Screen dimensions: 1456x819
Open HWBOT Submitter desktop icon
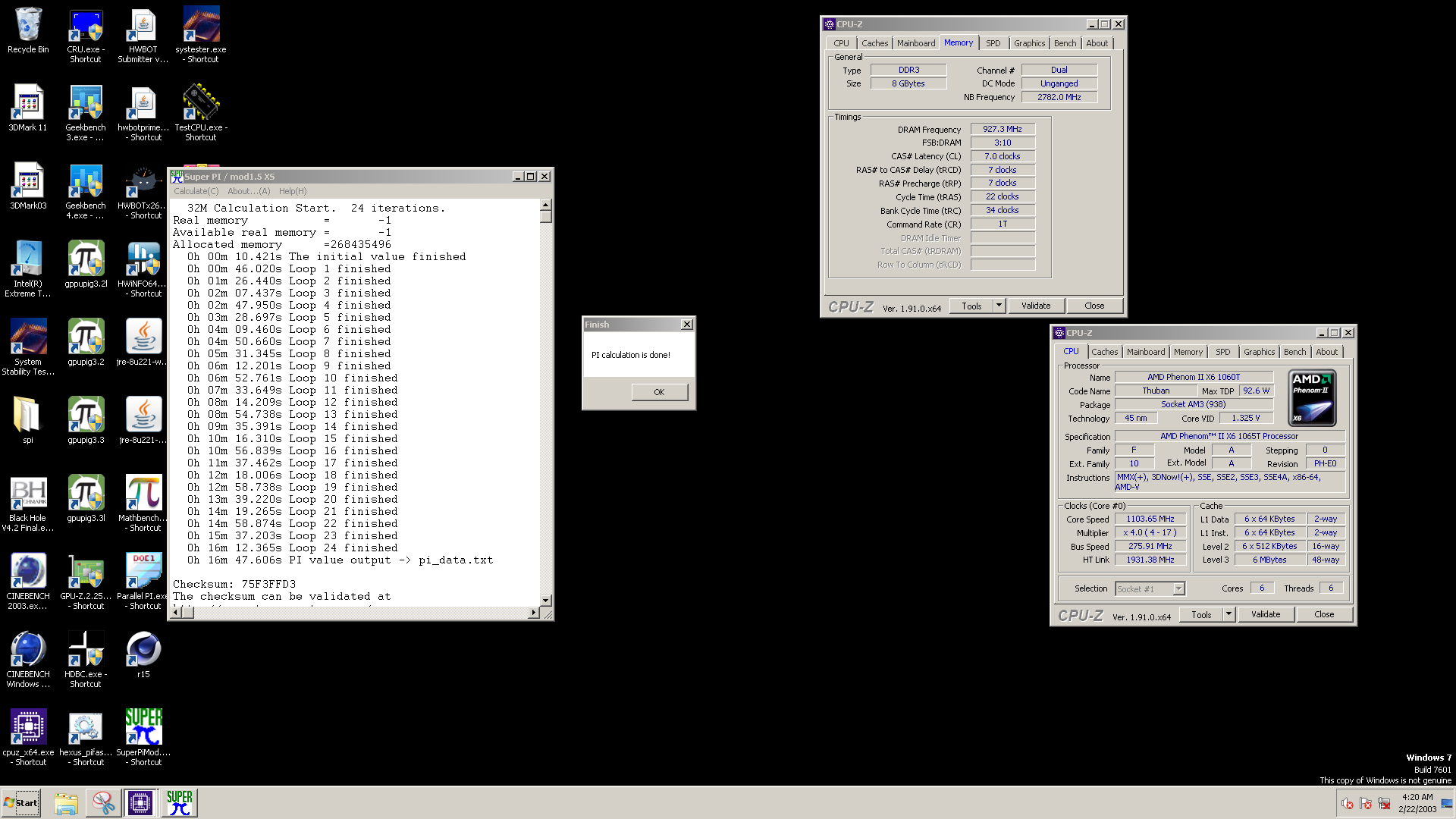coord(143,35)
